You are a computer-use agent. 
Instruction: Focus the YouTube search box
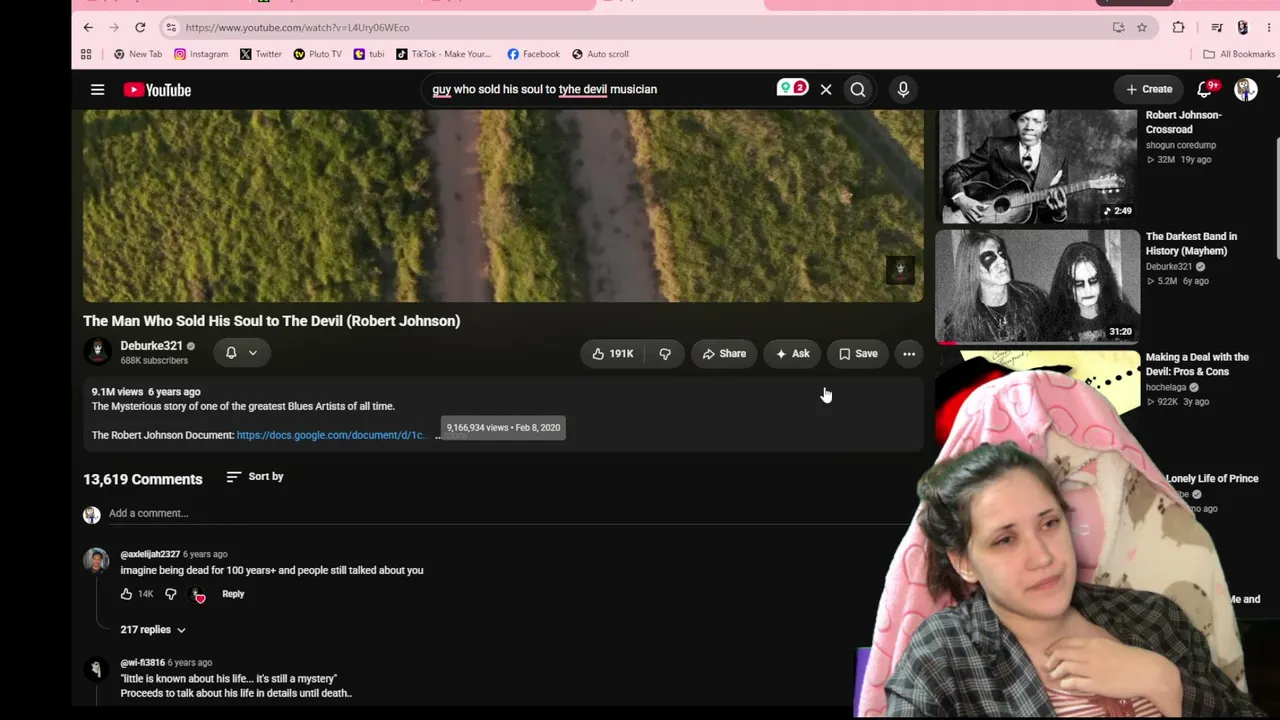(600, 89)
